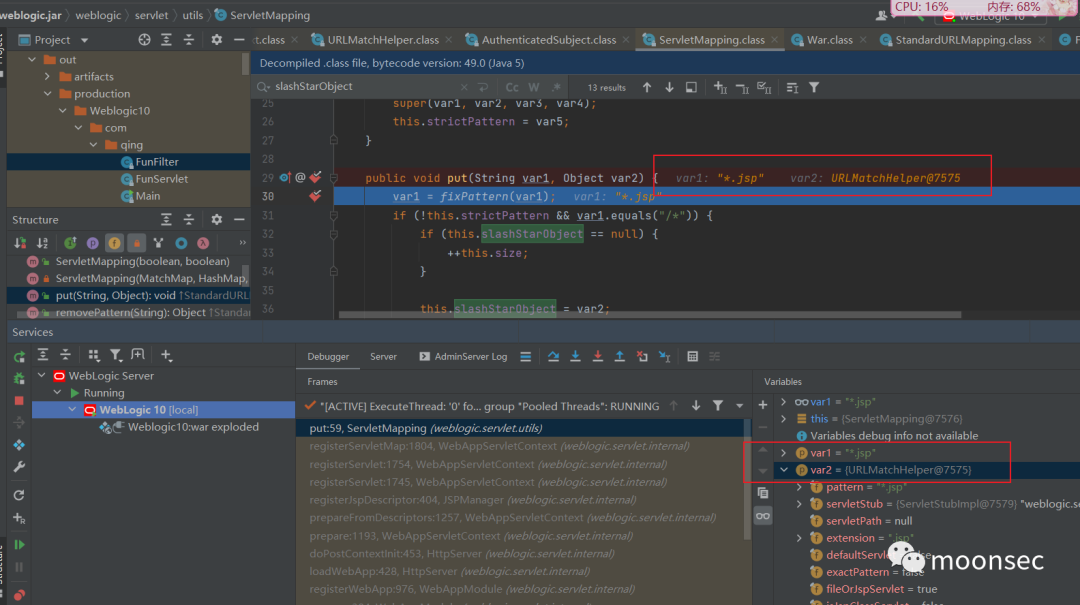Select the Debugger tab

328,356
